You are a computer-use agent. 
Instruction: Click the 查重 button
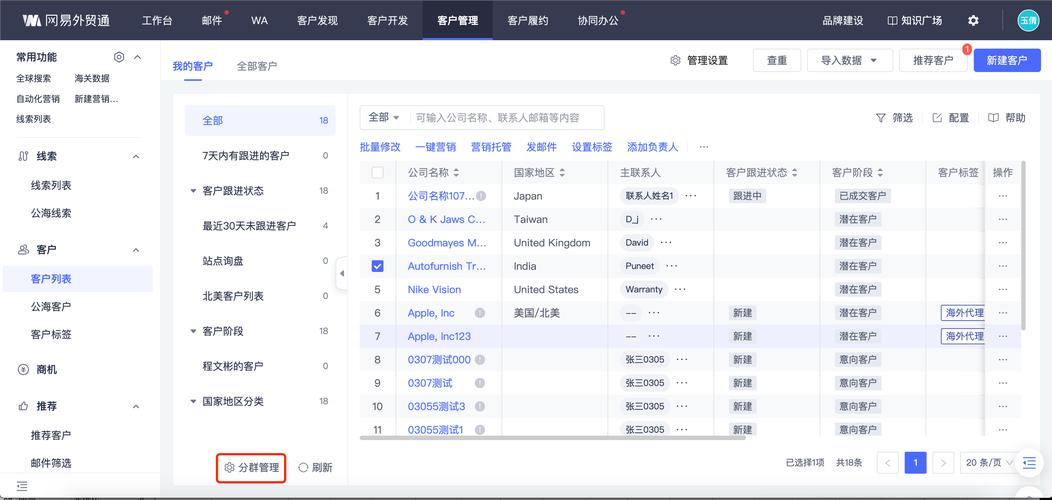click(777, 60)
